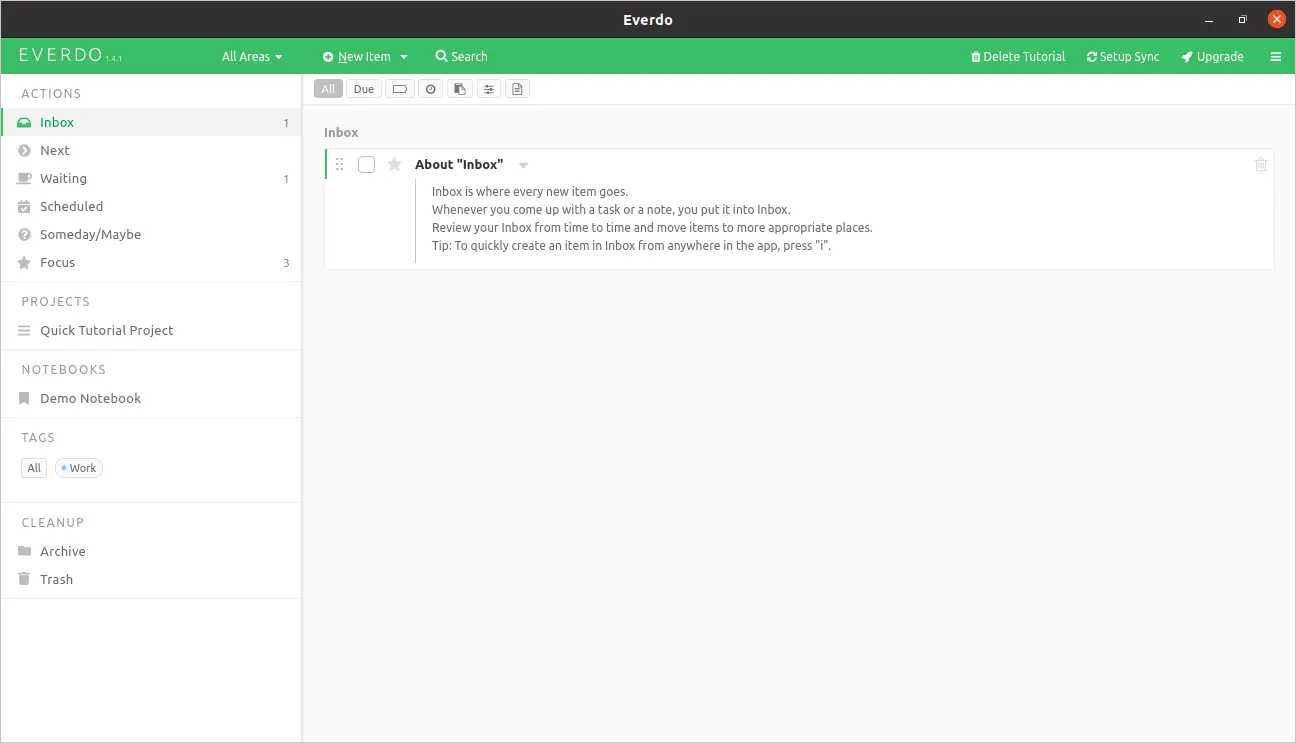The width and height of the screenshot is (1296, 743).
Task: Click the NOTEBOOKS section header
Action: click(x=64, y=369)
